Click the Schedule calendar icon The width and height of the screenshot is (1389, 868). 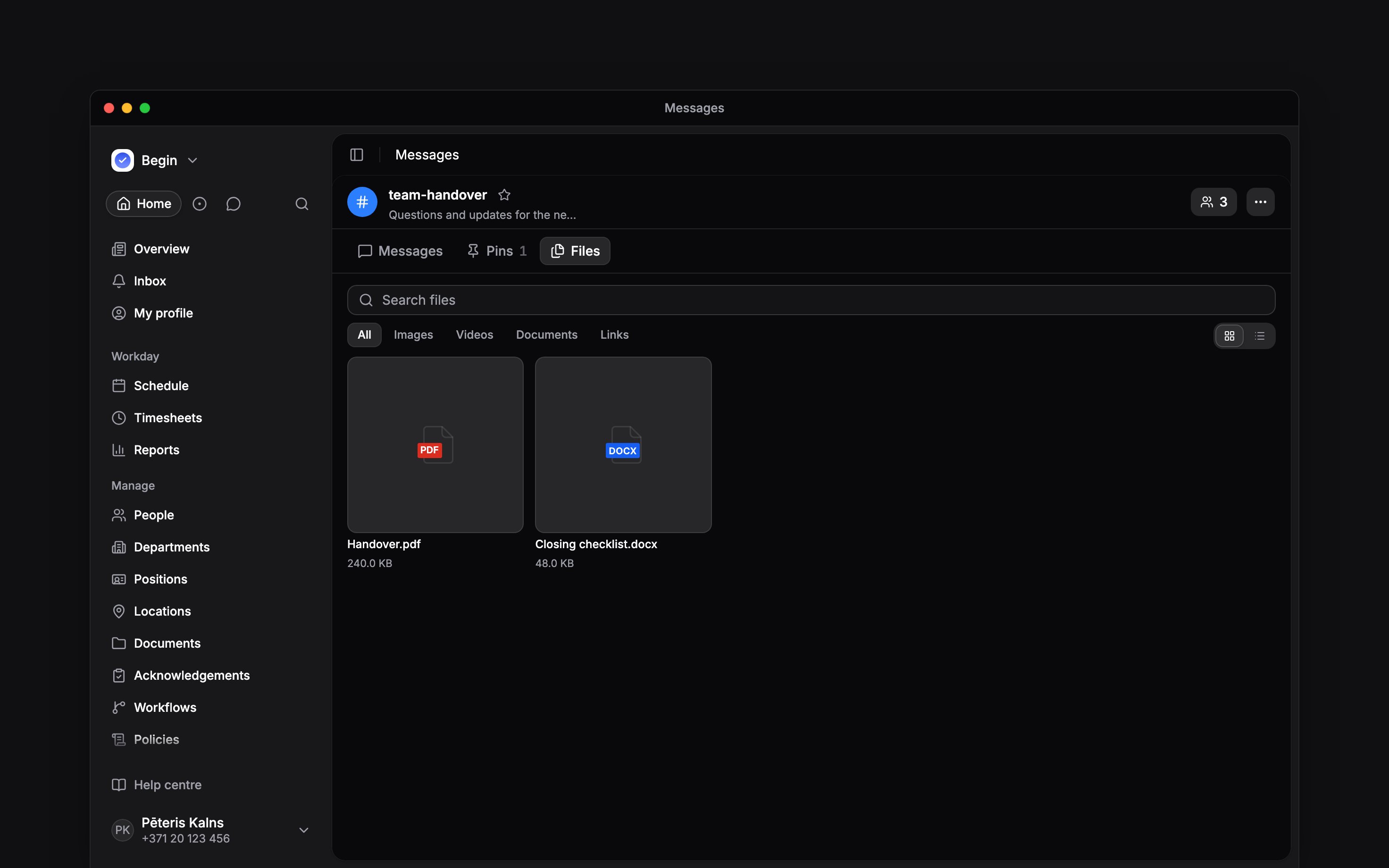(x=119, y=386)
